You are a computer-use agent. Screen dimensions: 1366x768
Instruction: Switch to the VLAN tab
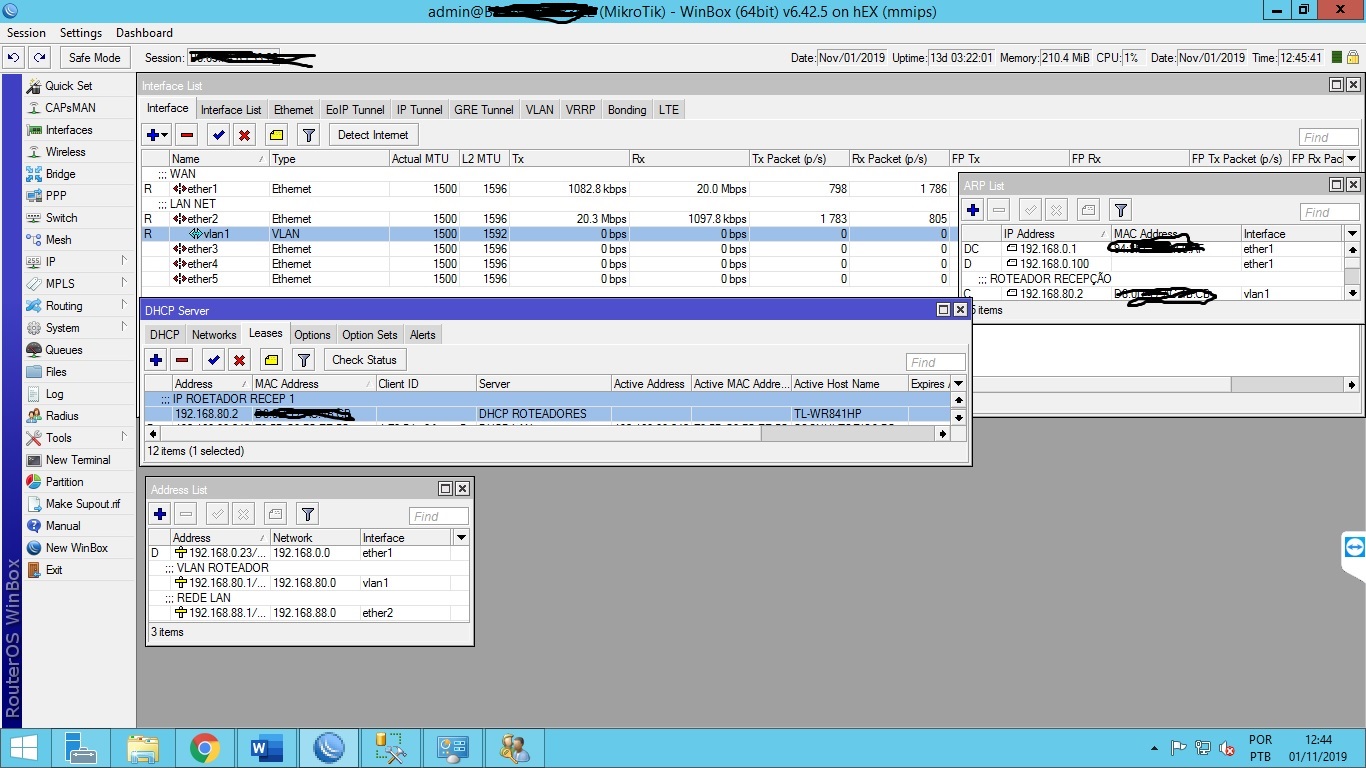(539, 110)
